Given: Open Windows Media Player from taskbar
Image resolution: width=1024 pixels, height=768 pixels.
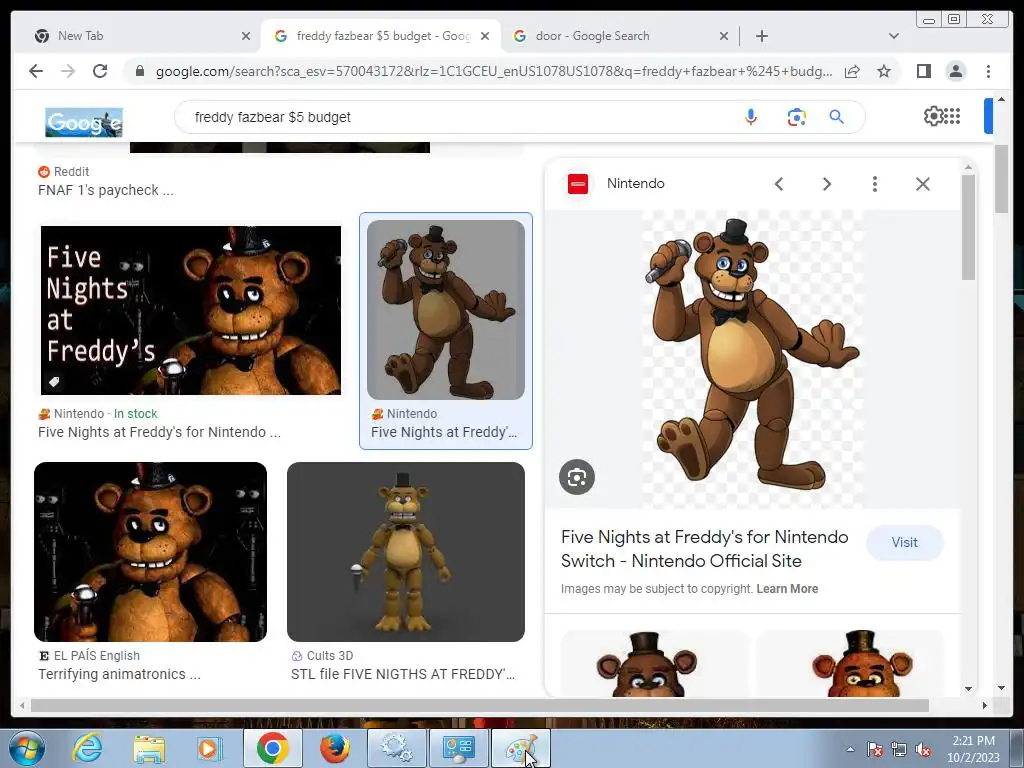Looking at the screenshot, I should [x=209, y=748].
